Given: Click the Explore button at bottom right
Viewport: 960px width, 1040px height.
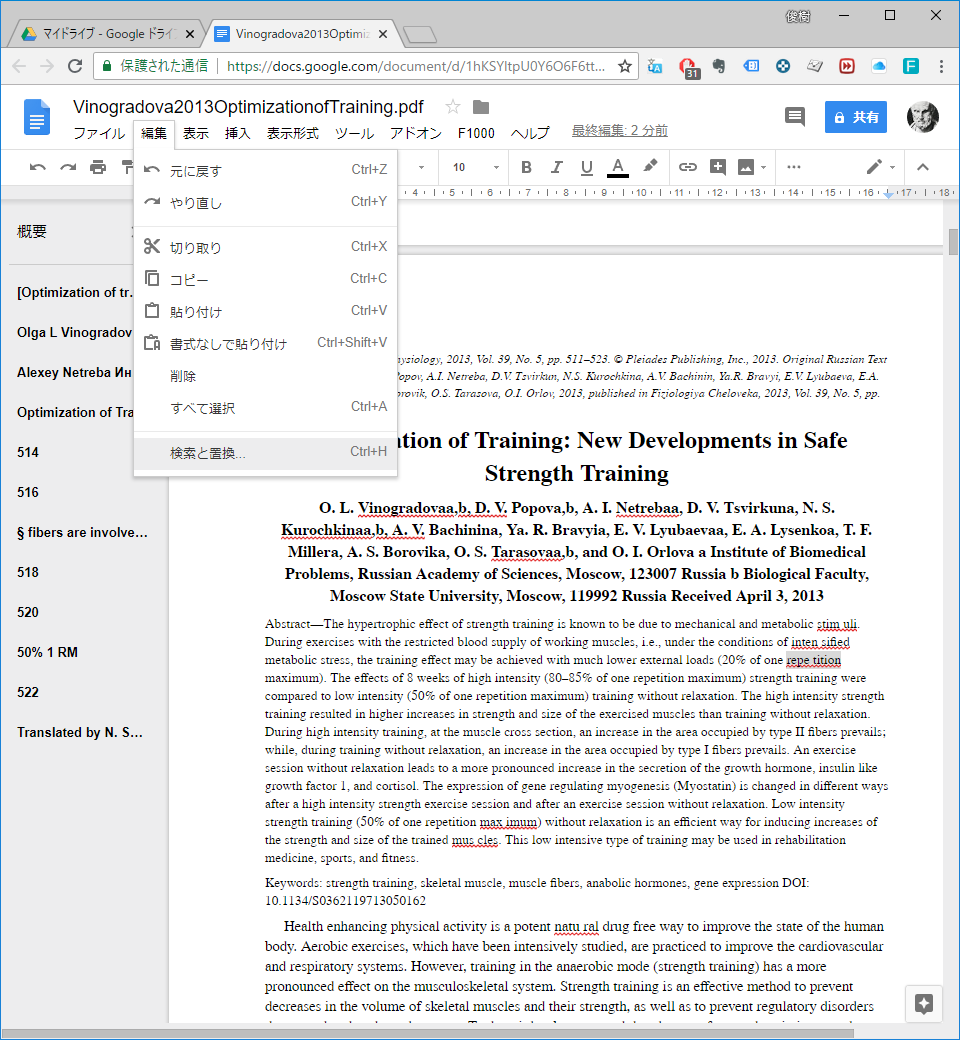Looking at the screenshot, I should click(924, 1004).
